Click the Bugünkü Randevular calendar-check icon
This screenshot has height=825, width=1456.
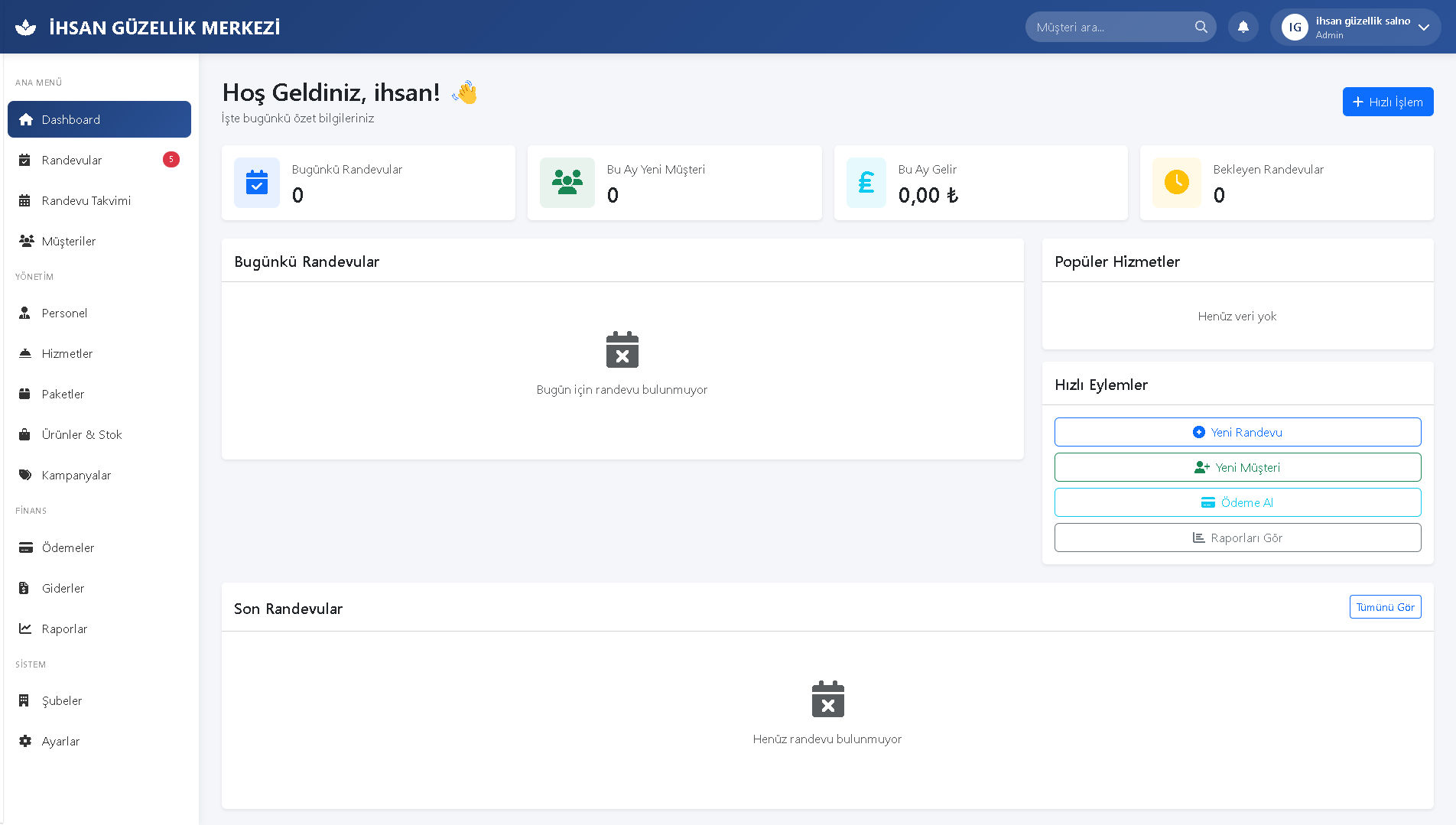257,183
